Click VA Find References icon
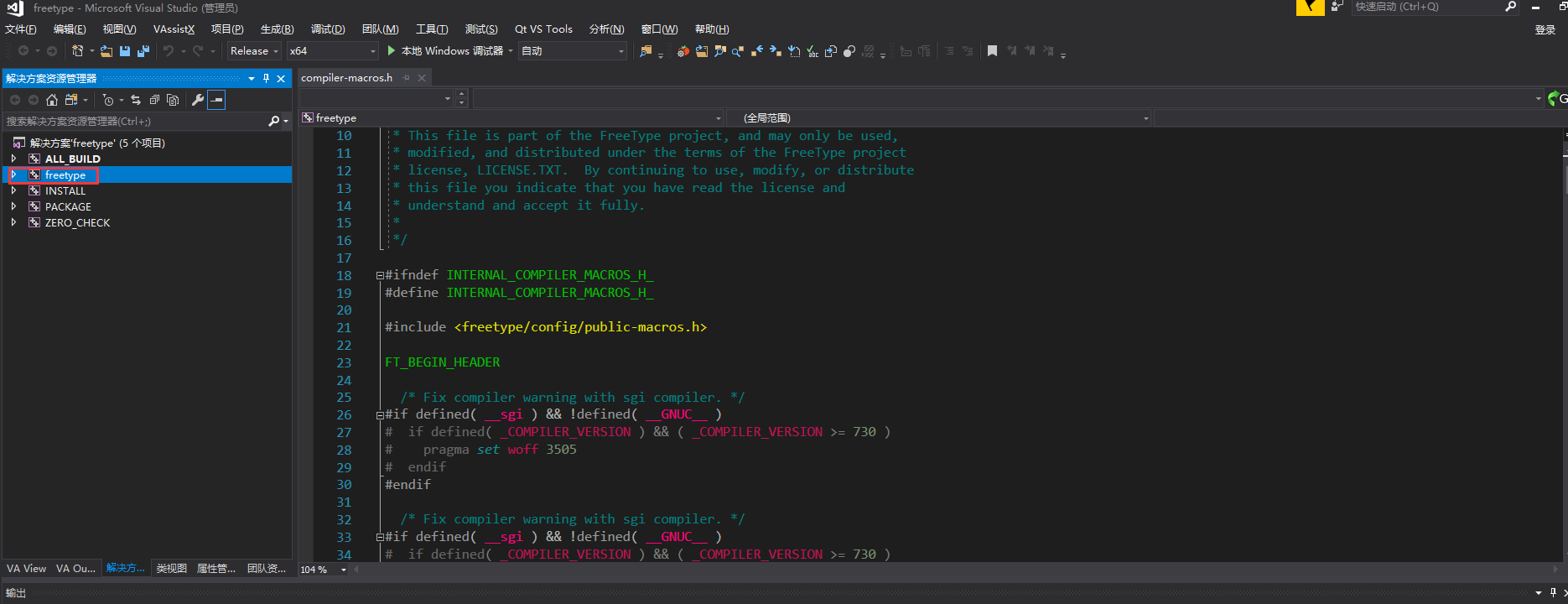 (x=738, y=51)
